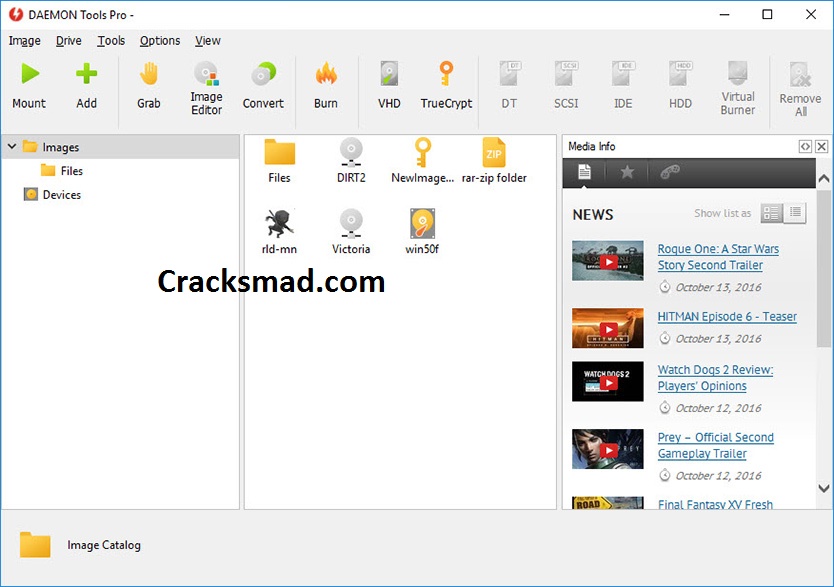
Task: Add an HDD virtual drive
Action: click(680, 73)
